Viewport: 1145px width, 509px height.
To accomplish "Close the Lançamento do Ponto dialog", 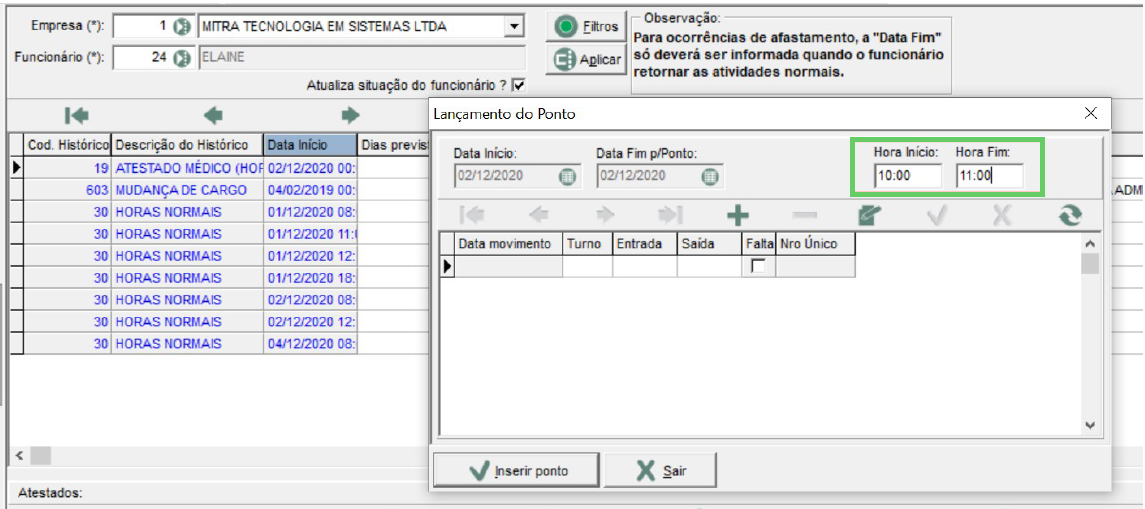I will [1091, 113].
